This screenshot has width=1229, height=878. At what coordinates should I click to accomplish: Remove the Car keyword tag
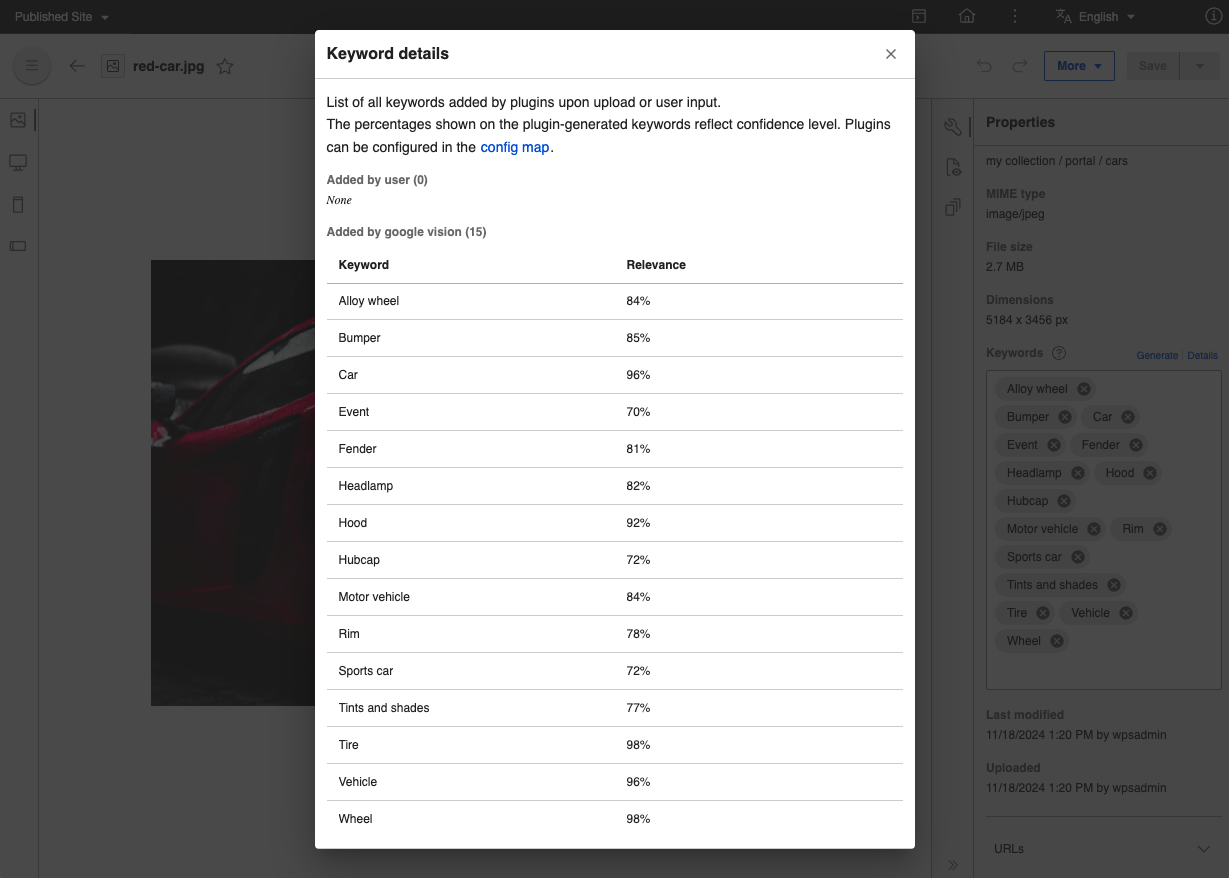point(1127,417)
